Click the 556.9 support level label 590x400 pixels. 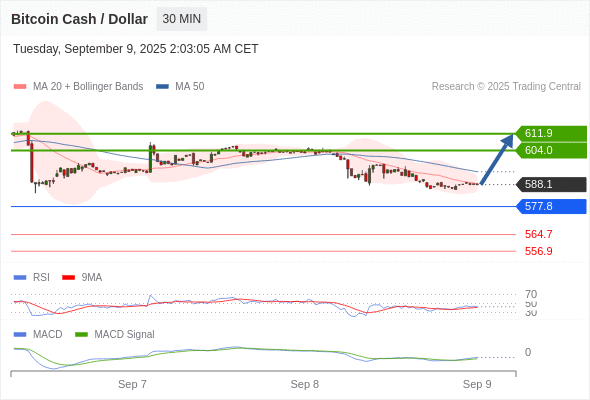click(538, 251)
